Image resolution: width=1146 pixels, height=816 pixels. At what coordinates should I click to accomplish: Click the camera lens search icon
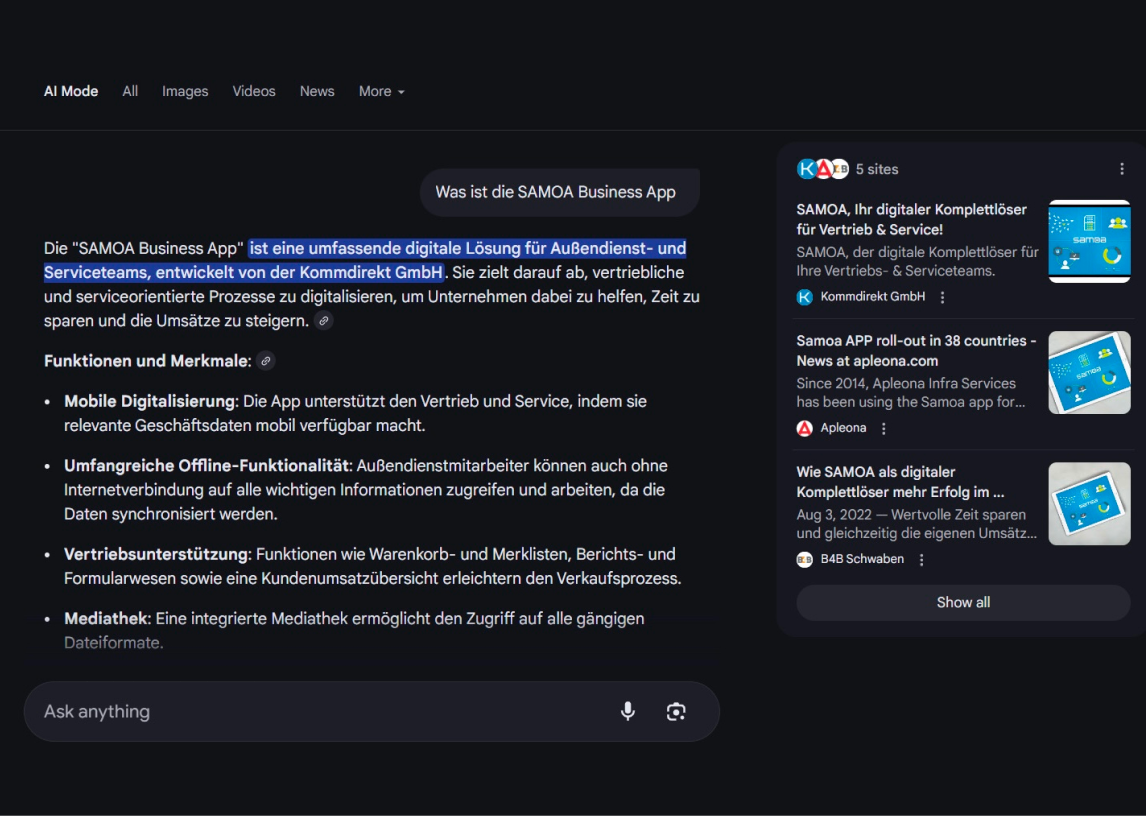(676, 711)
